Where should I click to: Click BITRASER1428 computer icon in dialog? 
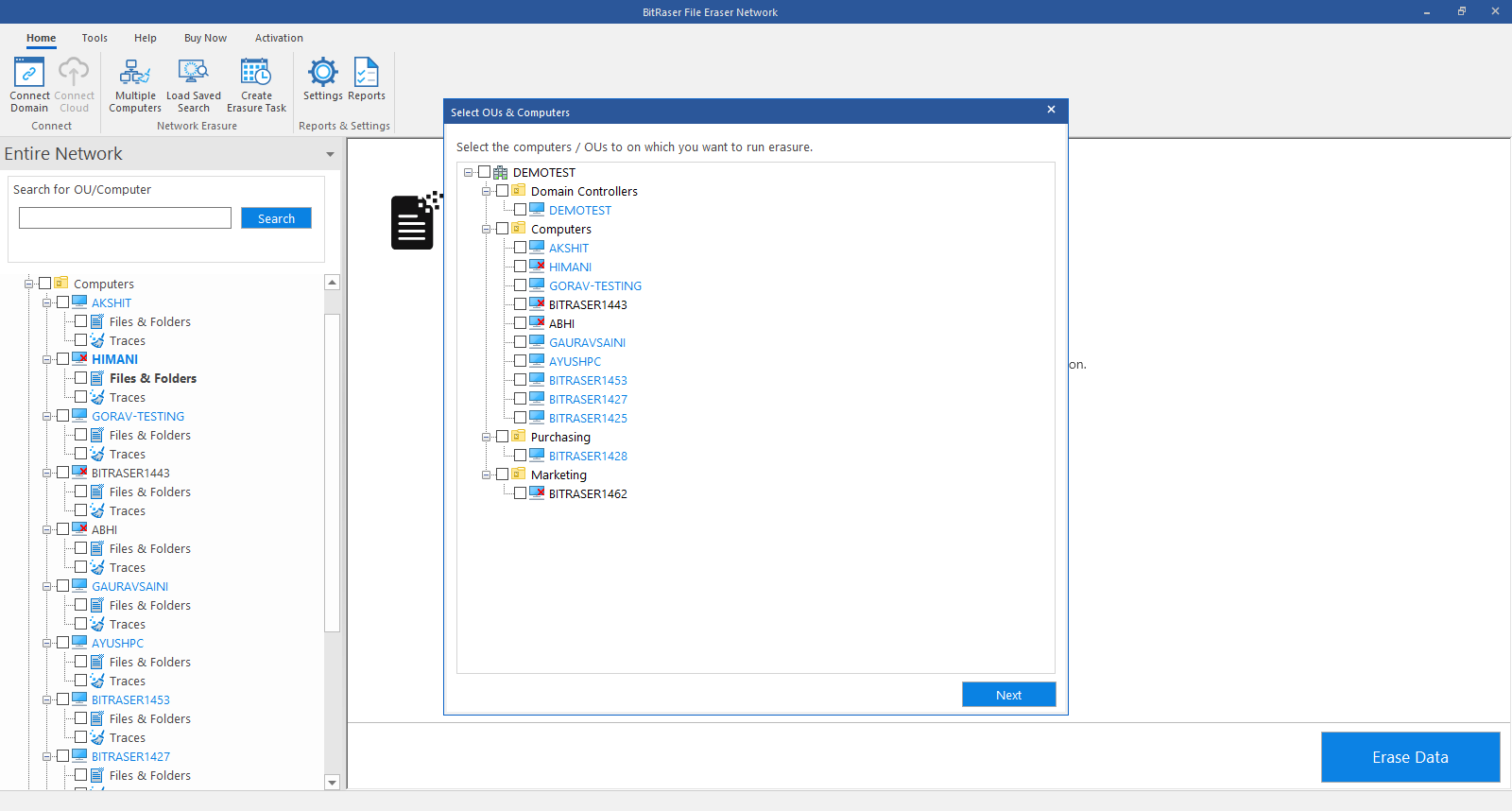coord(537,455)
